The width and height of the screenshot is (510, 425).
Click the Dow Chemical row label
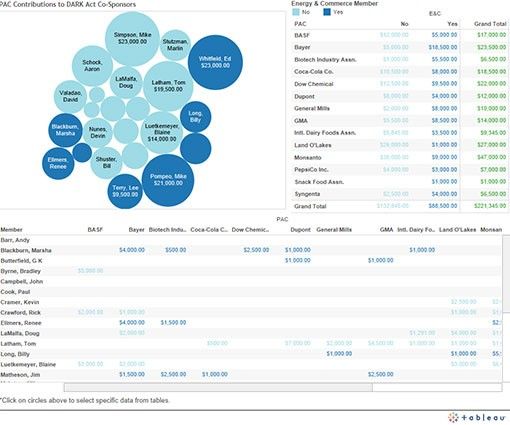(314, 84)
